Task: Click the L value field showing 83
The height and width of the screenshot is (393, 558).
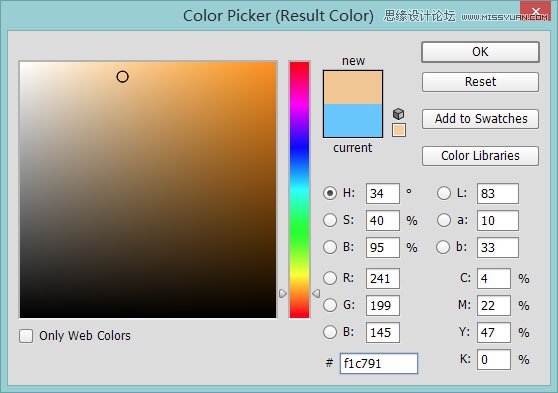Action: pos(498,194)
